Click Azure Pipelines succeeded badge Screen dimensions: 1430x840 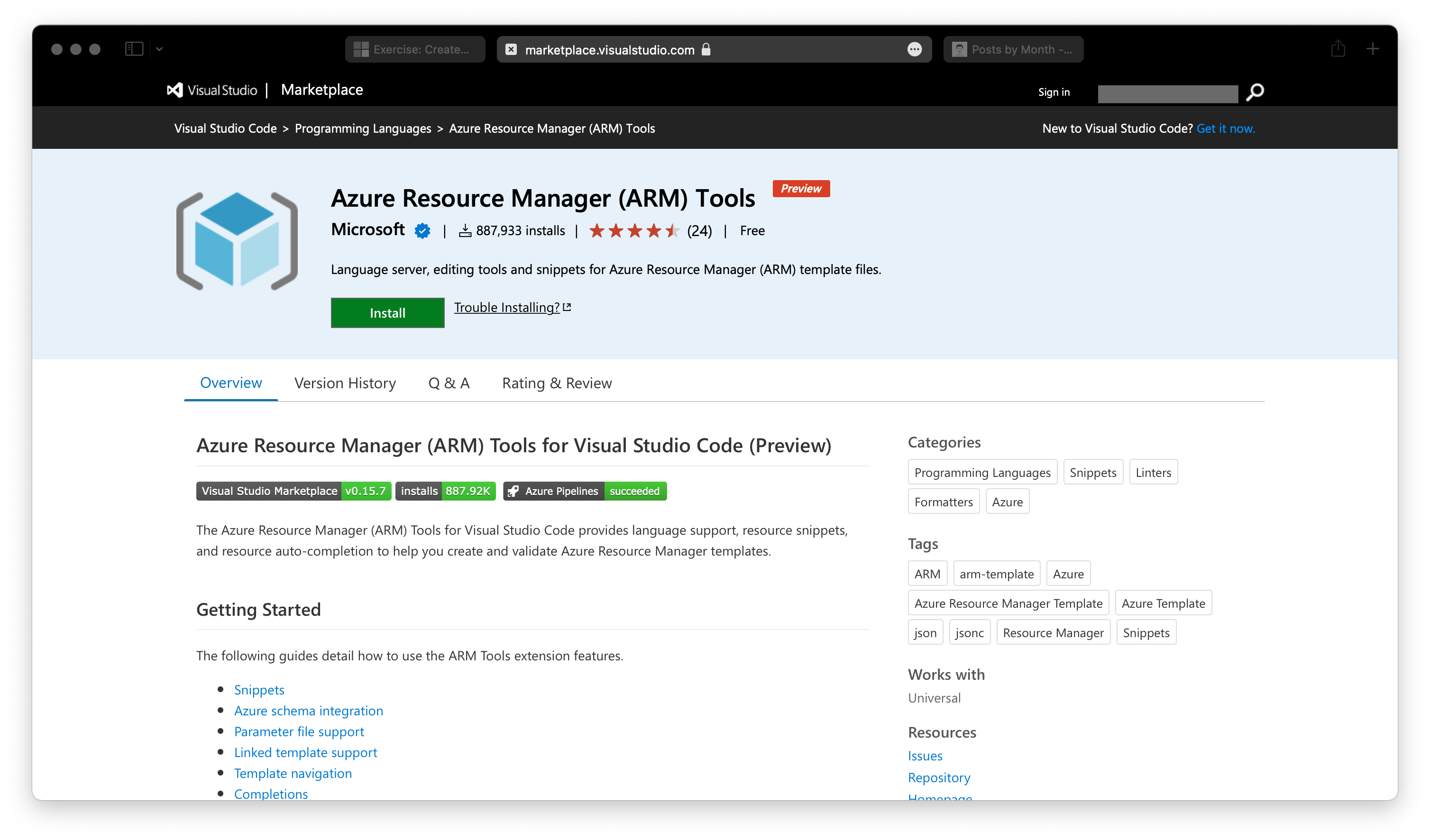[585, 491]
